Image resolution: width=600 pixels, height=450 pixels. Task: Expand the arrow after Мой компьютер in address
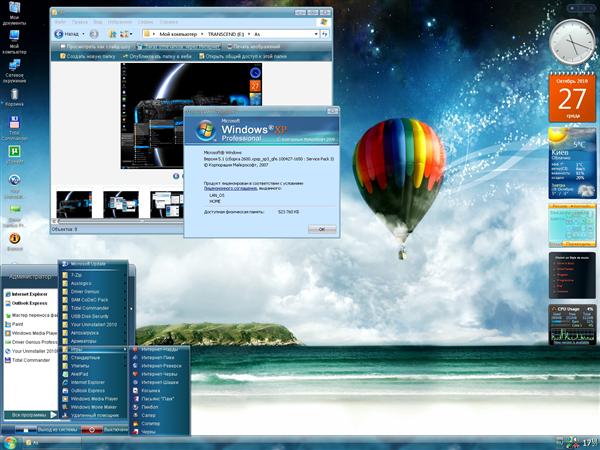[202, 34]
